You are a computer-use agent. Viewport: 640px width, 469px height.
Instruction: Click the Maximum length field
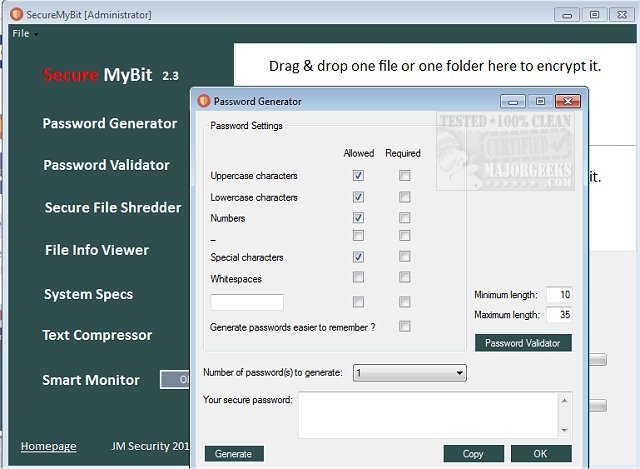click(x=559, y=314)
